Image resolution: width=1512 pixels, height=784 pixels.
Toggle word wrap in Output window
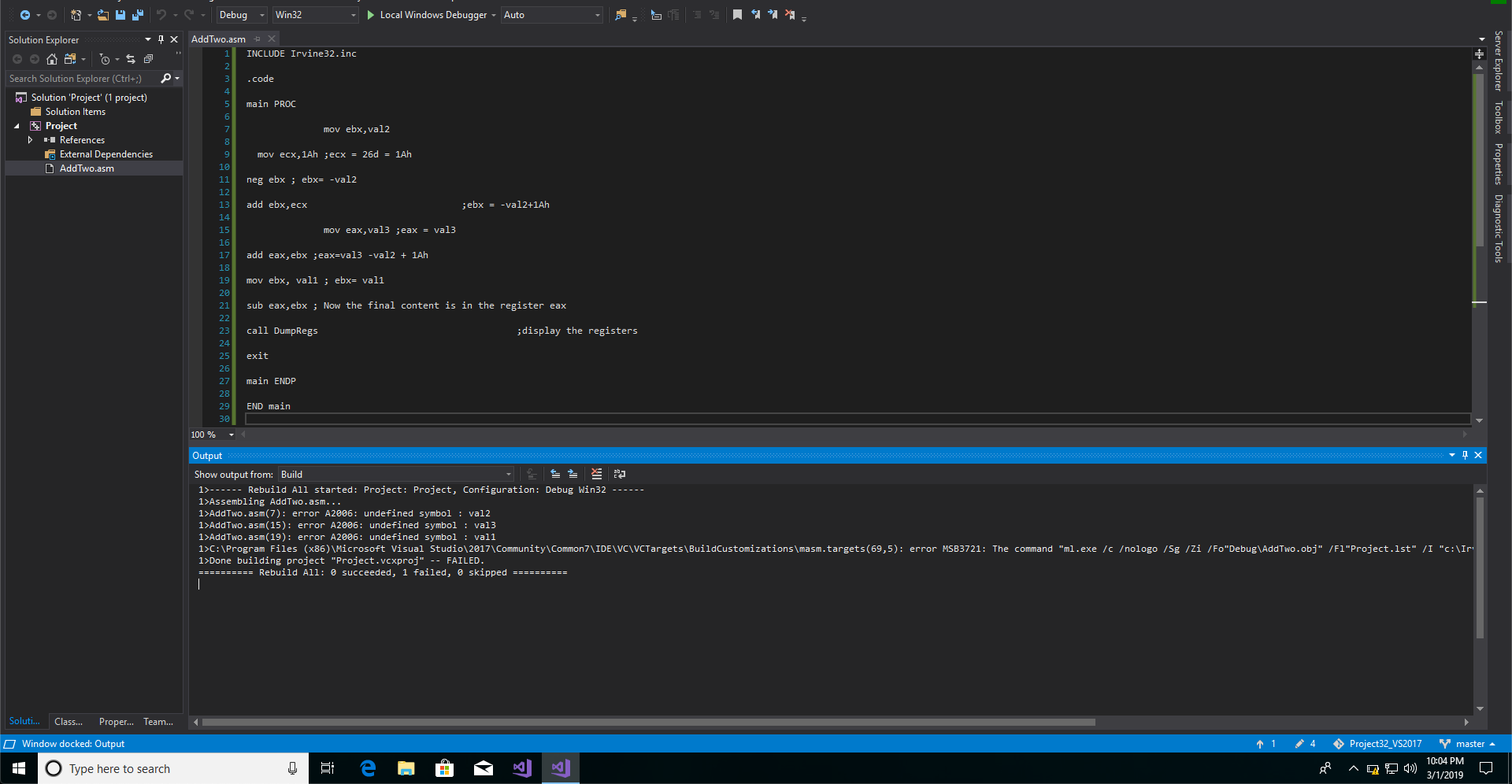coord(620,474)
